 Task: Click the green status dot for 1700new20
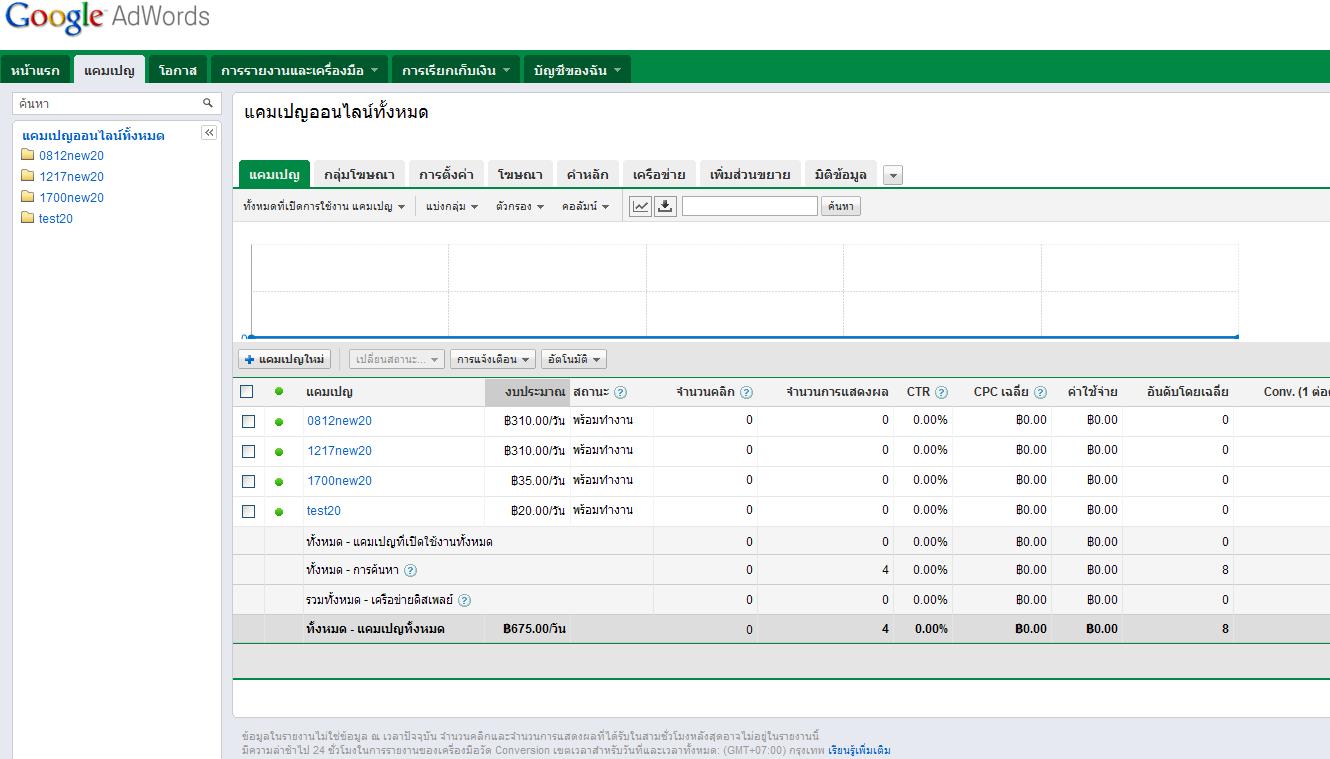[279, 482]
